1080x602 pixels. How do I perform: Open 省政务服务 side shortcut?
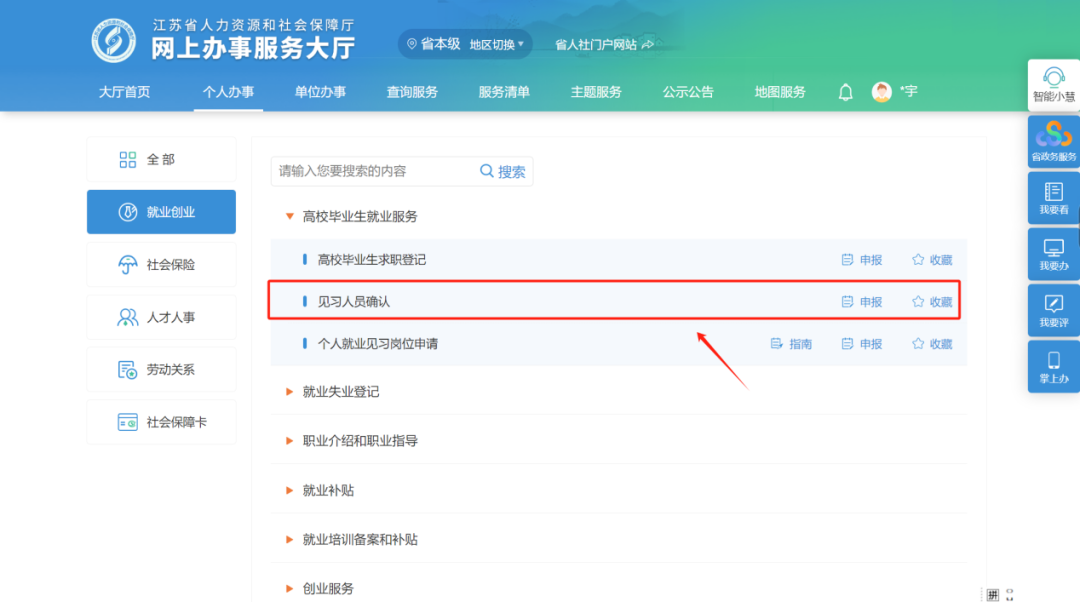pyautogui.click(x=1053, y=141)
